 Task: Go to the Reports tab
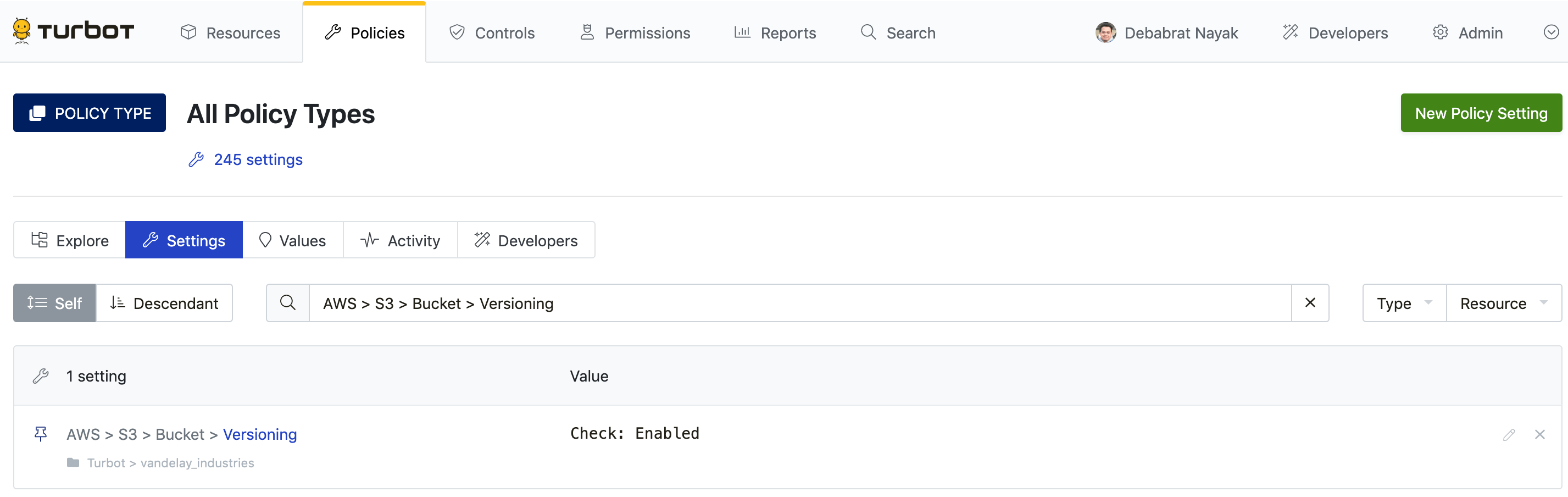775,32
